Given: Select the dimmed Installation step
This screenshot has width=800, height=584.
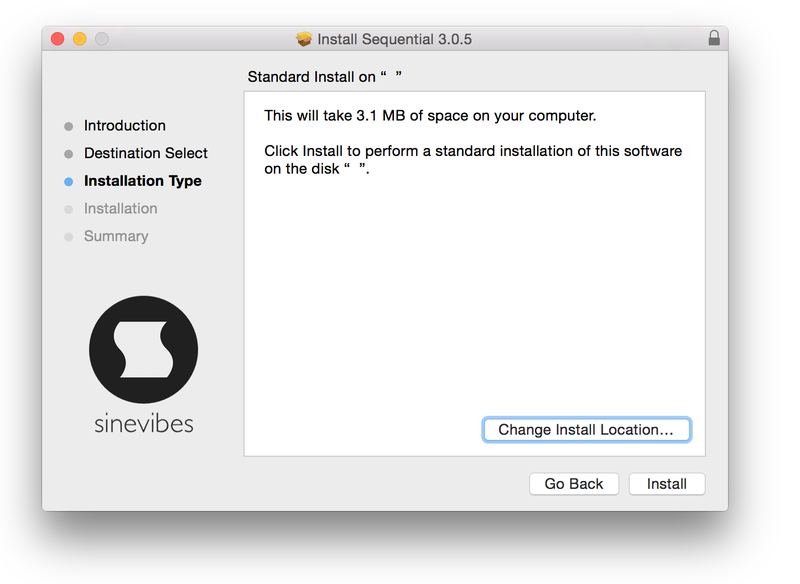Looking at the screenshot, I should pos(120,208).
